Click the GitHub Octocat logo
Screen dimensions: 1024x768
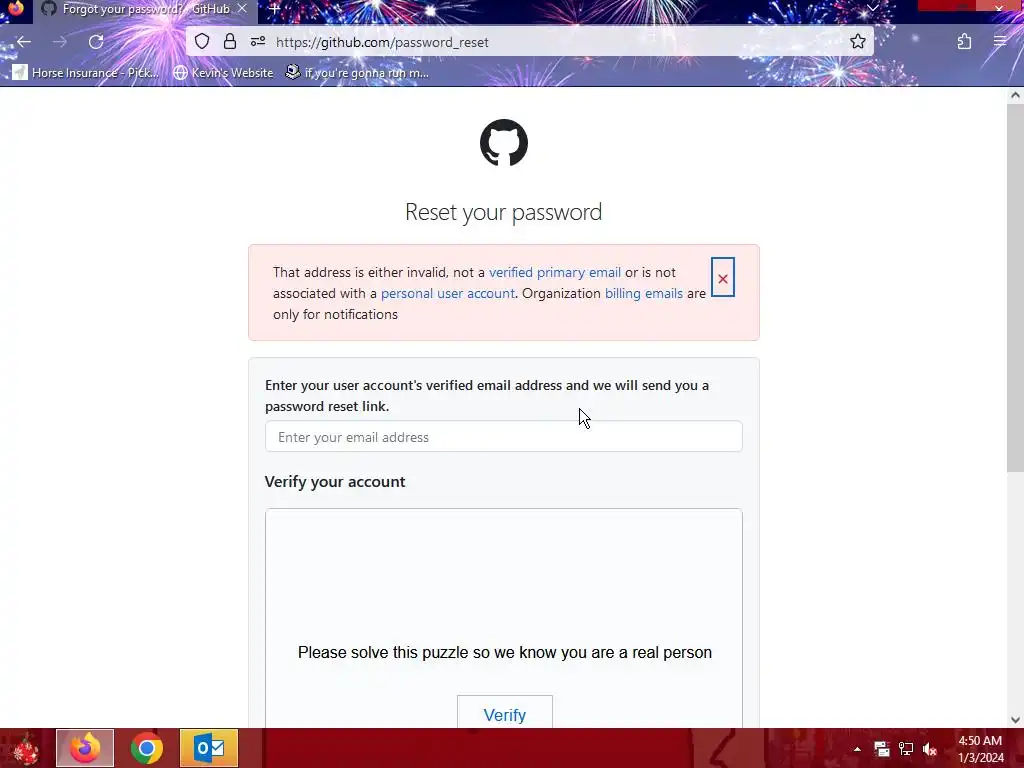coord(504,142)
